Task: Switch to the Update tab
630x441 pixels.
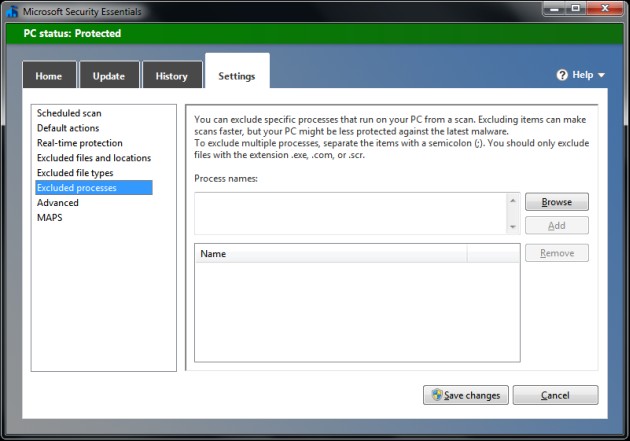Action: point(109,75)
